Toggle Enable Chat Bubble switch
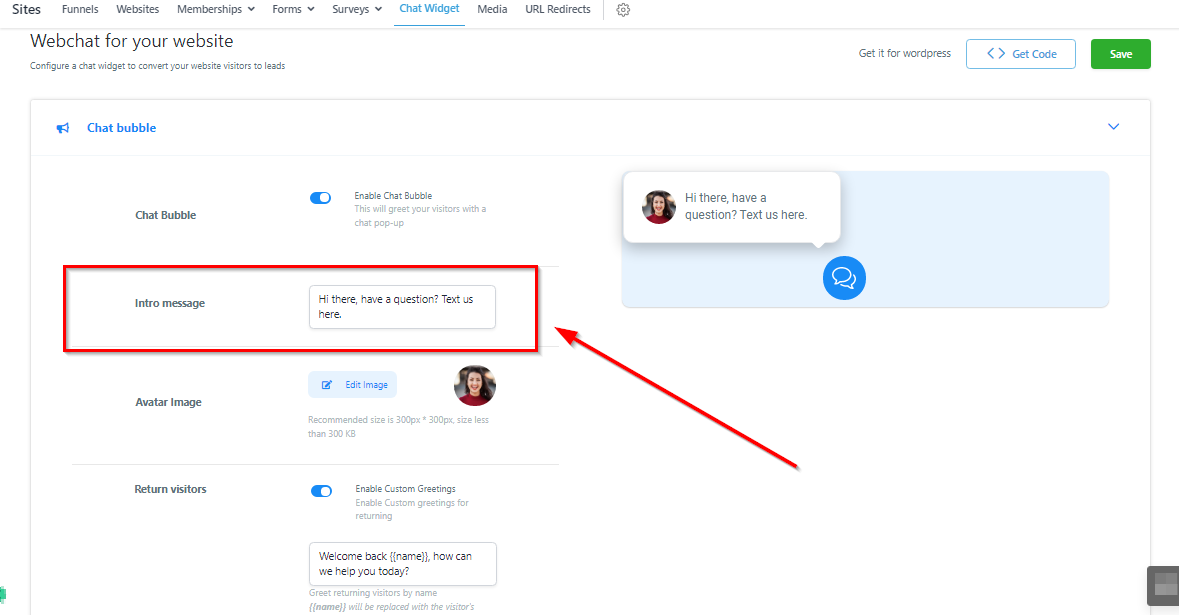 pos(321,198)
